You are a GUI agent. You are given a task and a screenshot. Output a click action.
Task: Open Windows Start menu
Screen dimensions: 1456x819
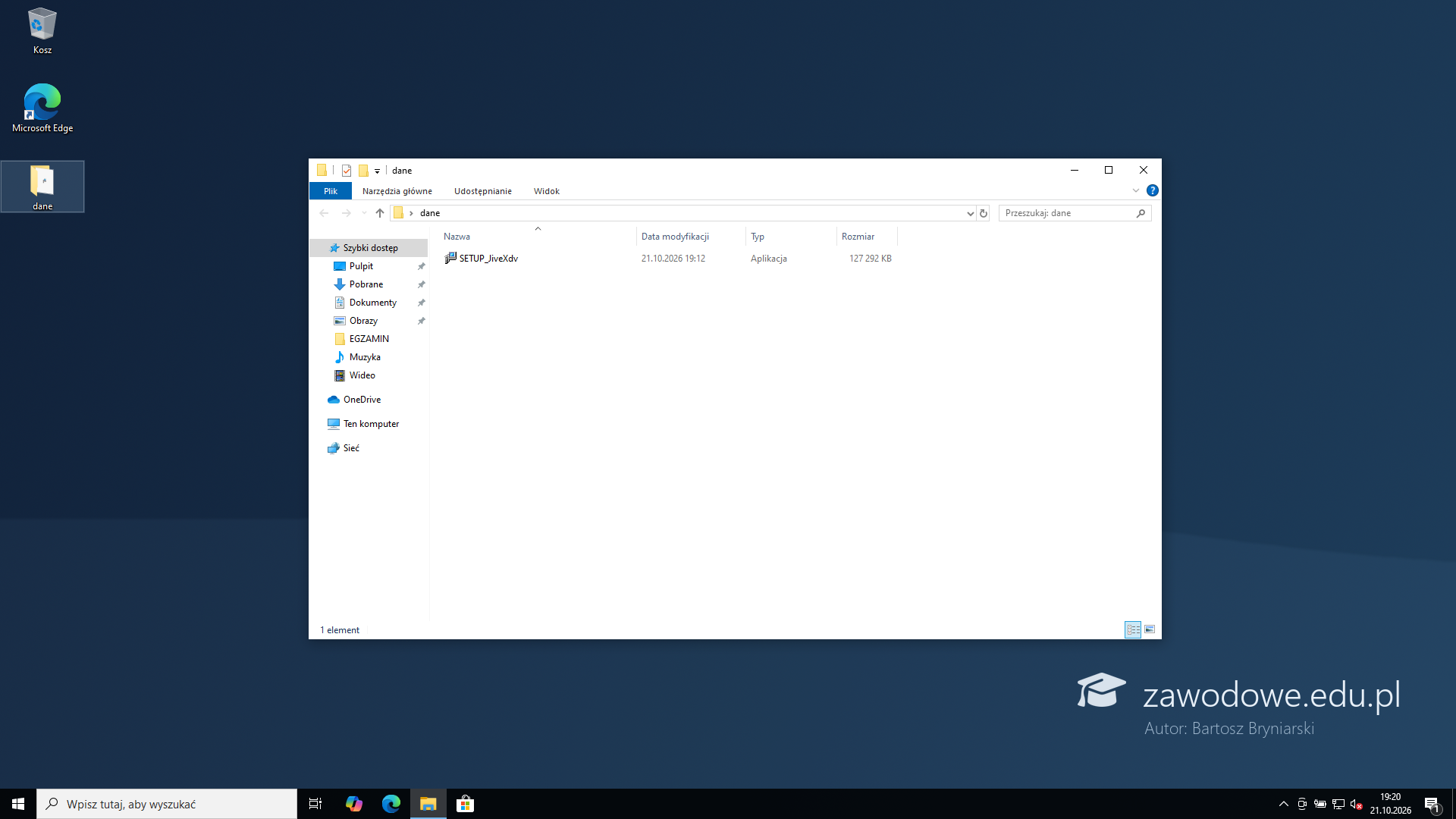(x=18, y=804)
